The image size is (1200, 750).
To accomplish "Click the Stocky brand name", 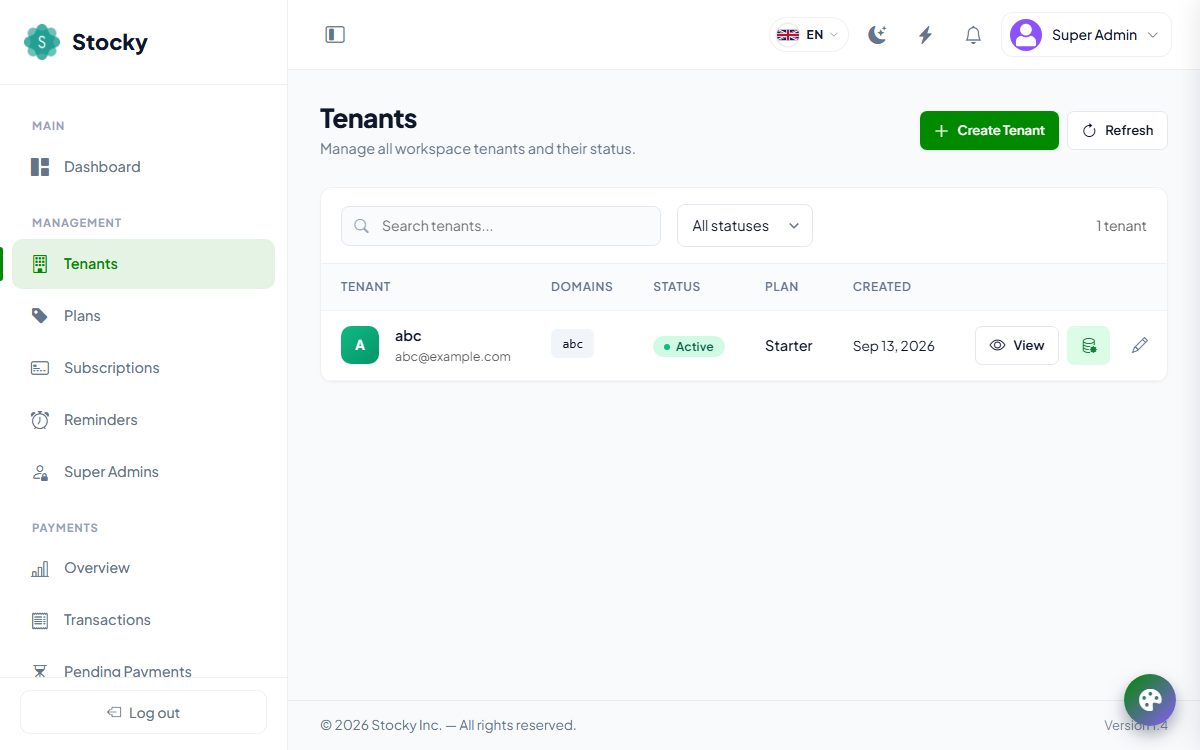I will coord(110,42).
